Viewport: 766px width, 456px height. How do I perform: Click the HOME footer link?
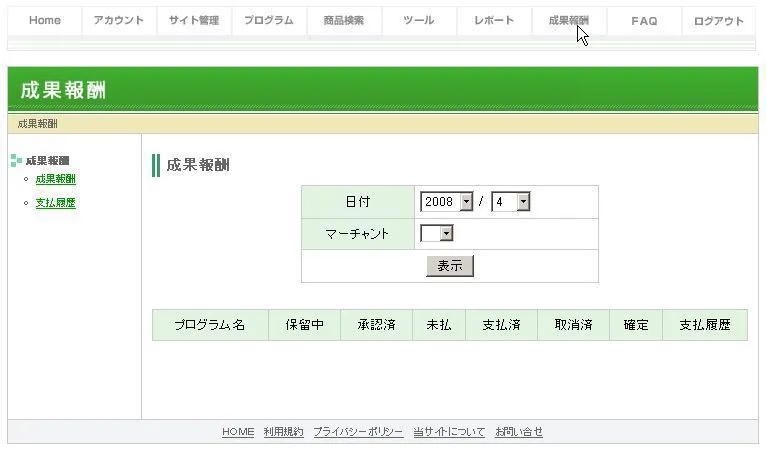pyautogui.click(x=238, y=432)
